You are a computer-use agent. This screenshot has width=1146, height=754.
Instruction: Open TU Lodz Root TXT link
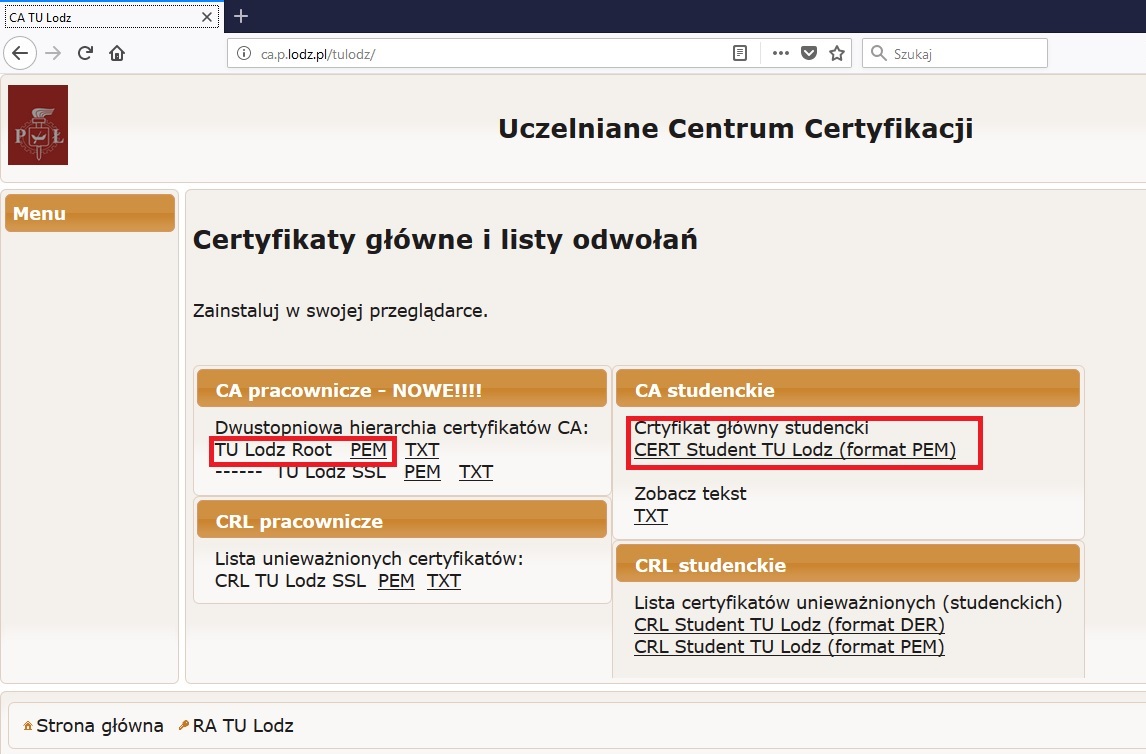[x=422, y=450]
